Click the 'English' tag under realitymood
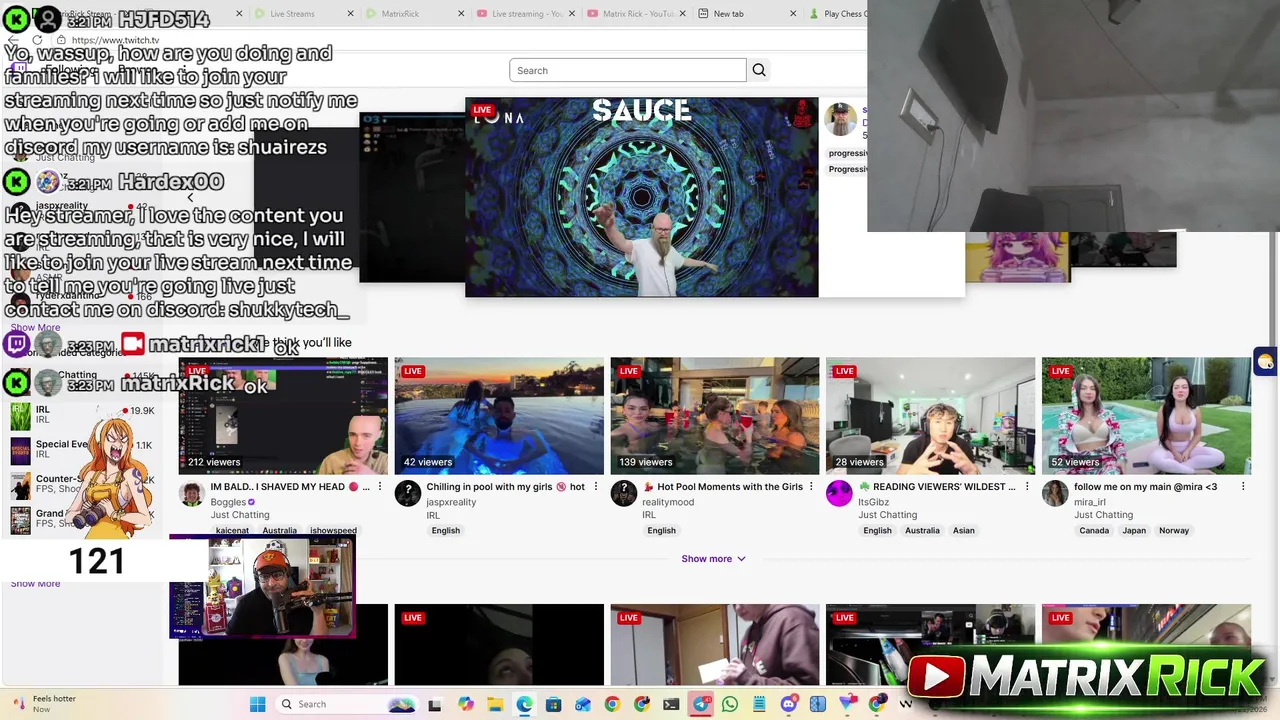Viewport: 1280px width, 720px height. click(x=661, y=531)
